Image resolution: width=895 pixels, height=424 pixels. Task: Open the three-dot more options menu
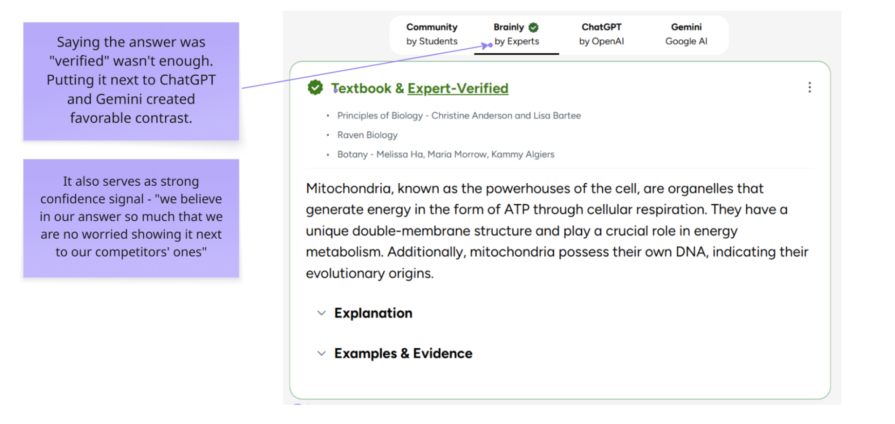tap(809, 87)
